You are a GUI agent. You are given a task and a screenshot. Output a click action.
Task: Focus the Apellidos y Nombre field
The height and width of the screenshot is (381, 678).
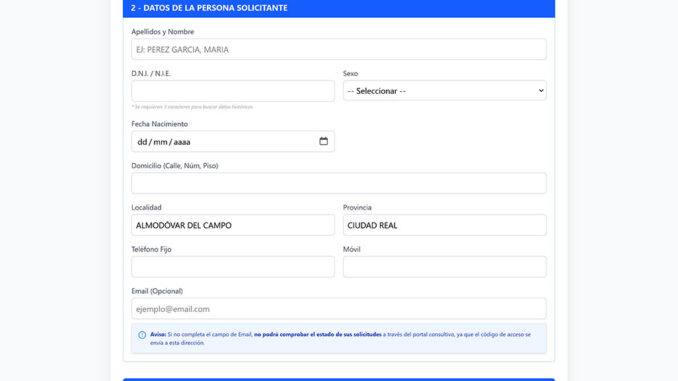coord(339,49)
